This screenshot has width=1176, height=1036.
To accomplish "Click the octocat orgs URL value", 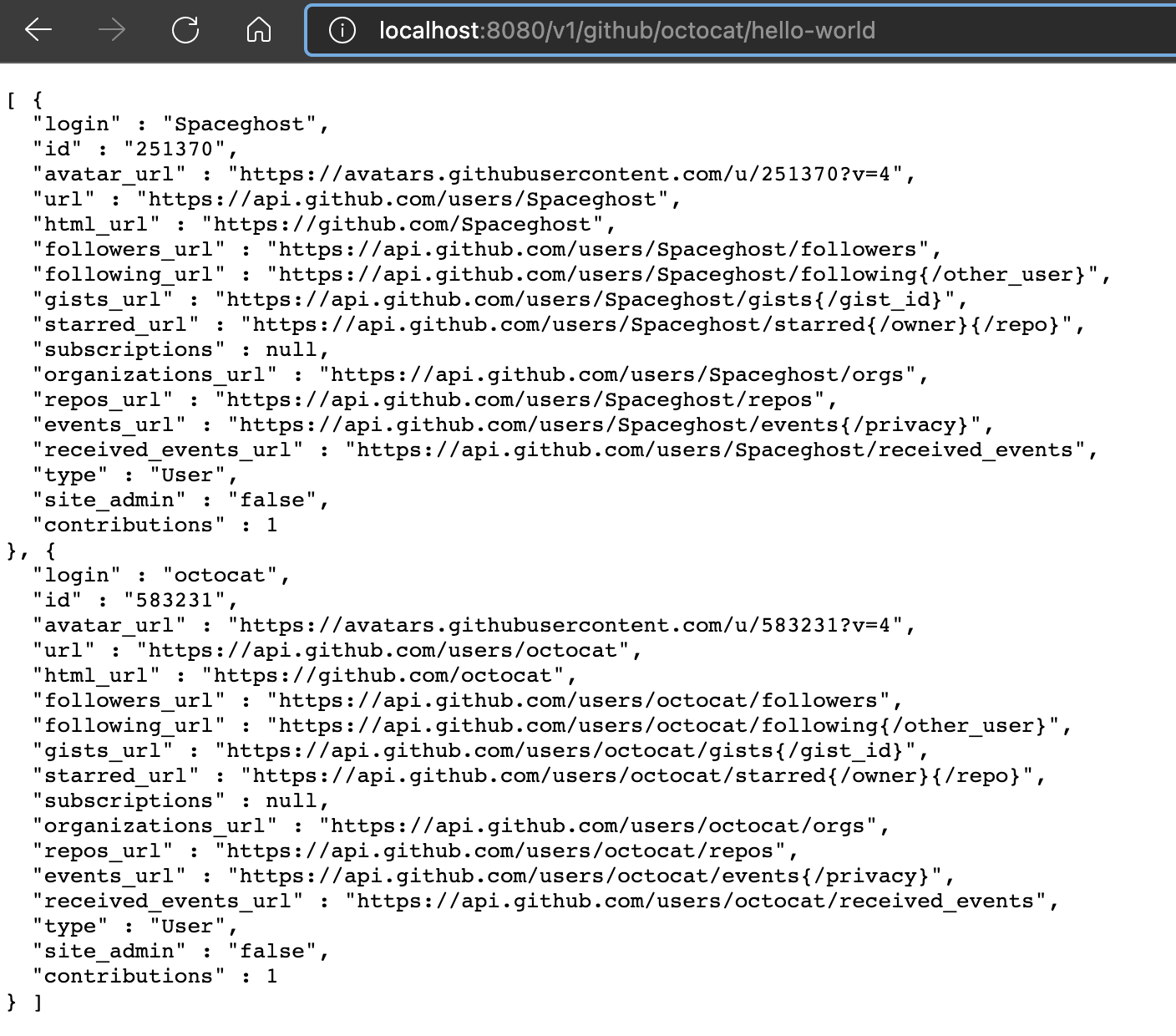I will point(599,826).
